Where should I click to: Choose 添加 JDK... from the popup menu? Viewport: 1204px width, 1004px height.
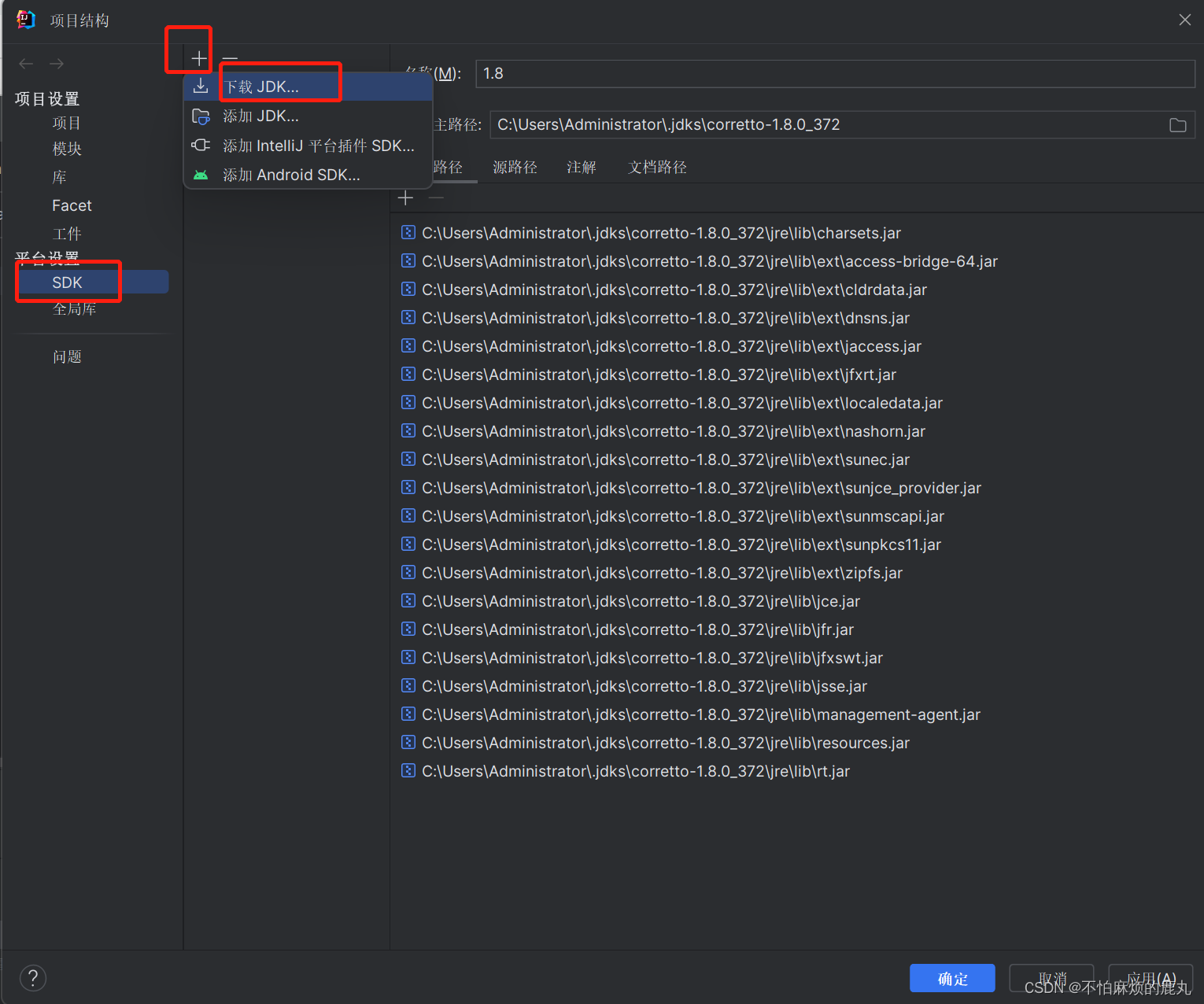pos(308,116)
